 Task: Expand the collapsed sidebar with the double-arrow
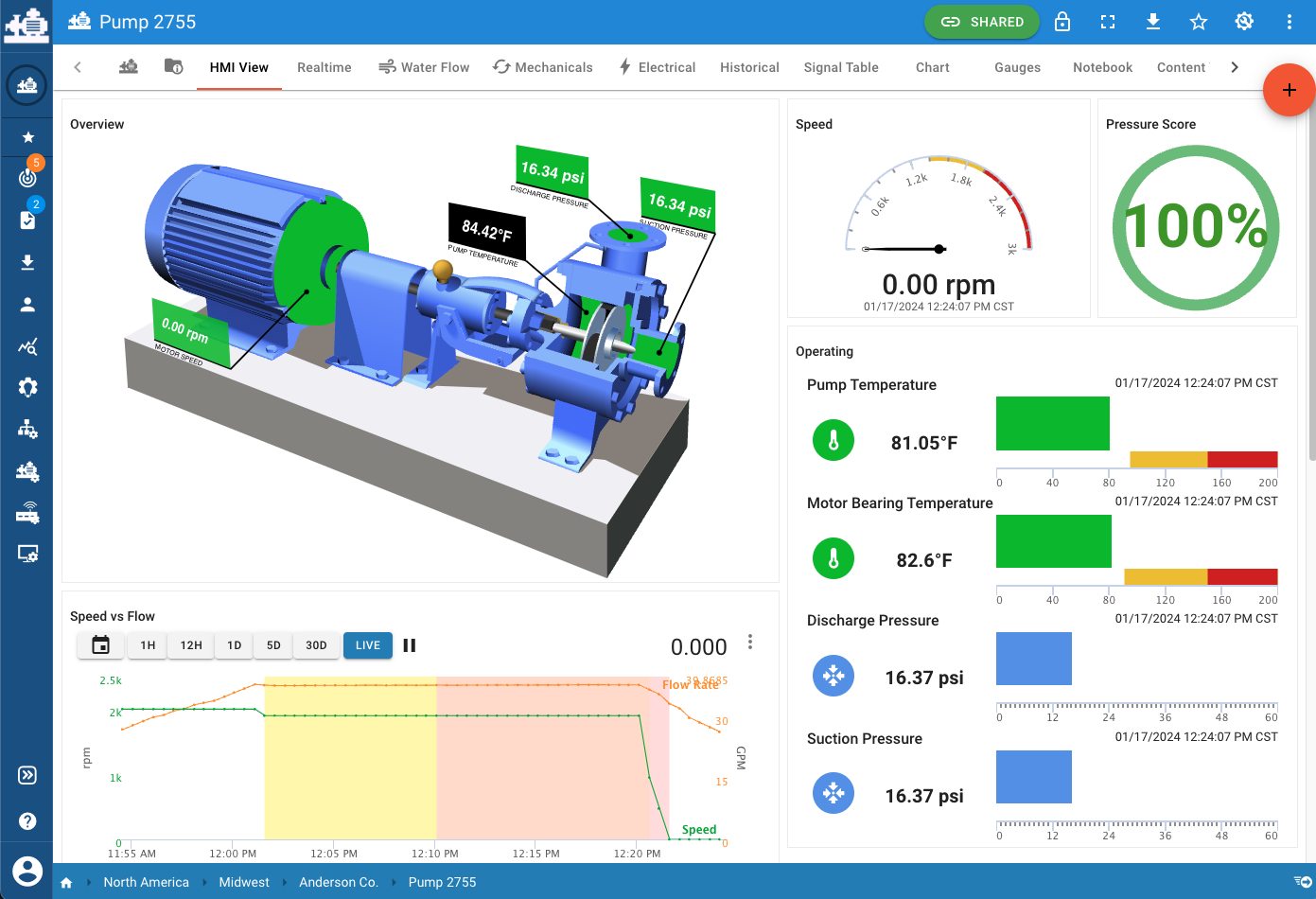26,775
